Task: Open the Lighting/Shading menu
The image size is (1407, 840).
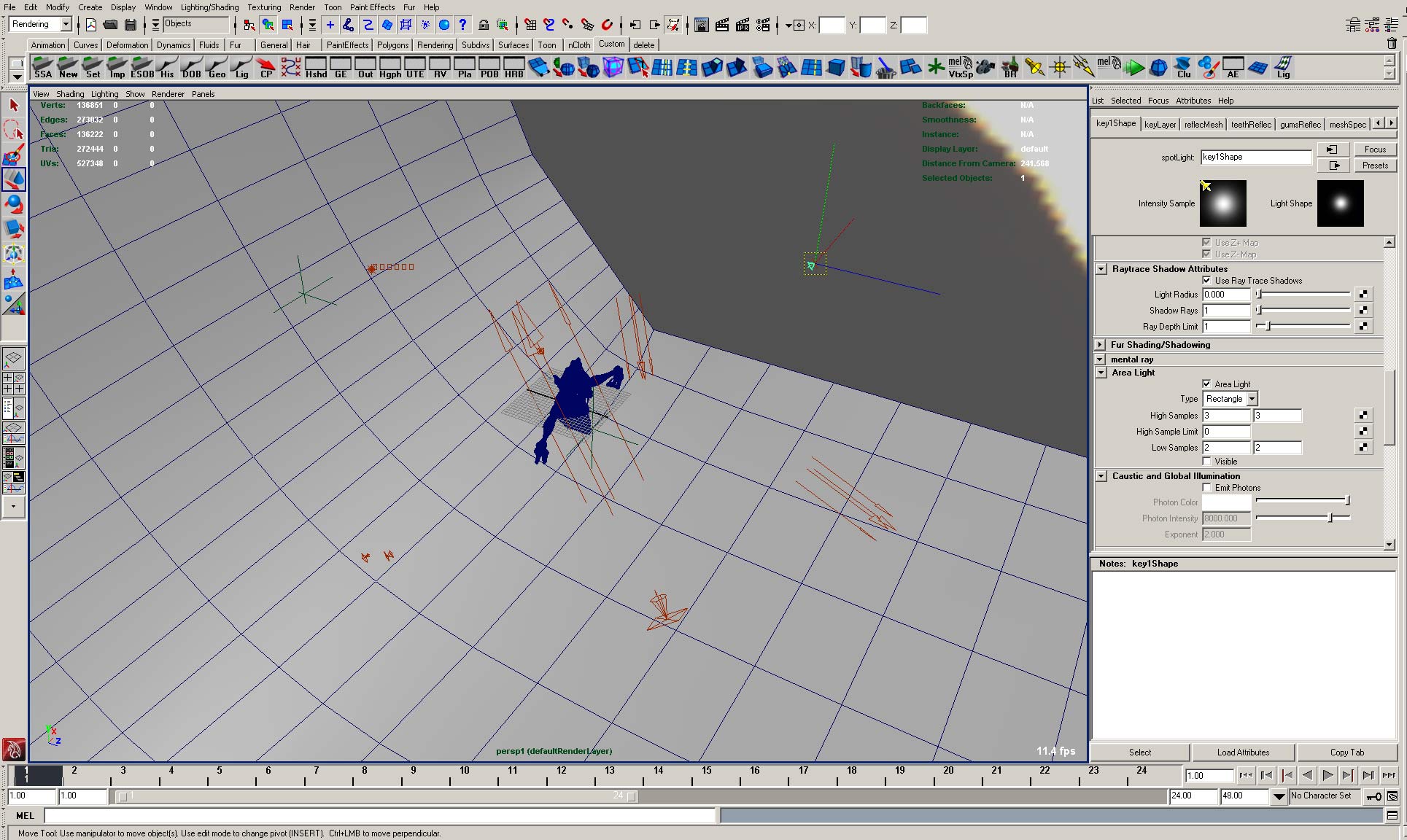Action: pos(209,7)
